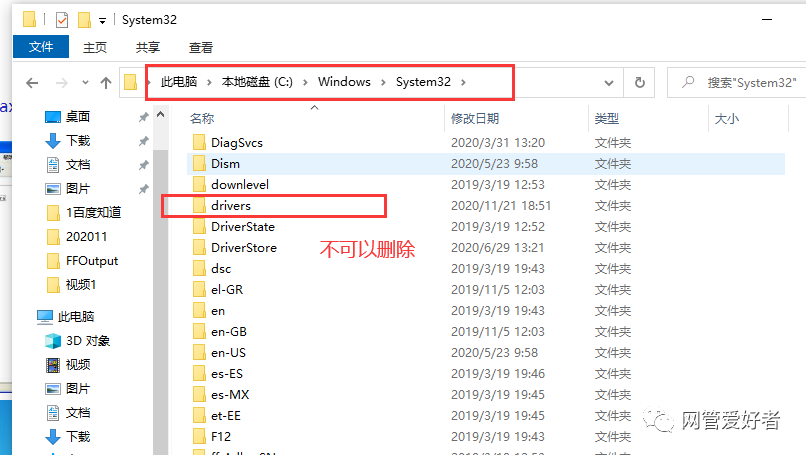The width and height of the screenshot is (806, 455).
Task: Open 202011 folder in sidebar
Action: click(x=86, y=236)
